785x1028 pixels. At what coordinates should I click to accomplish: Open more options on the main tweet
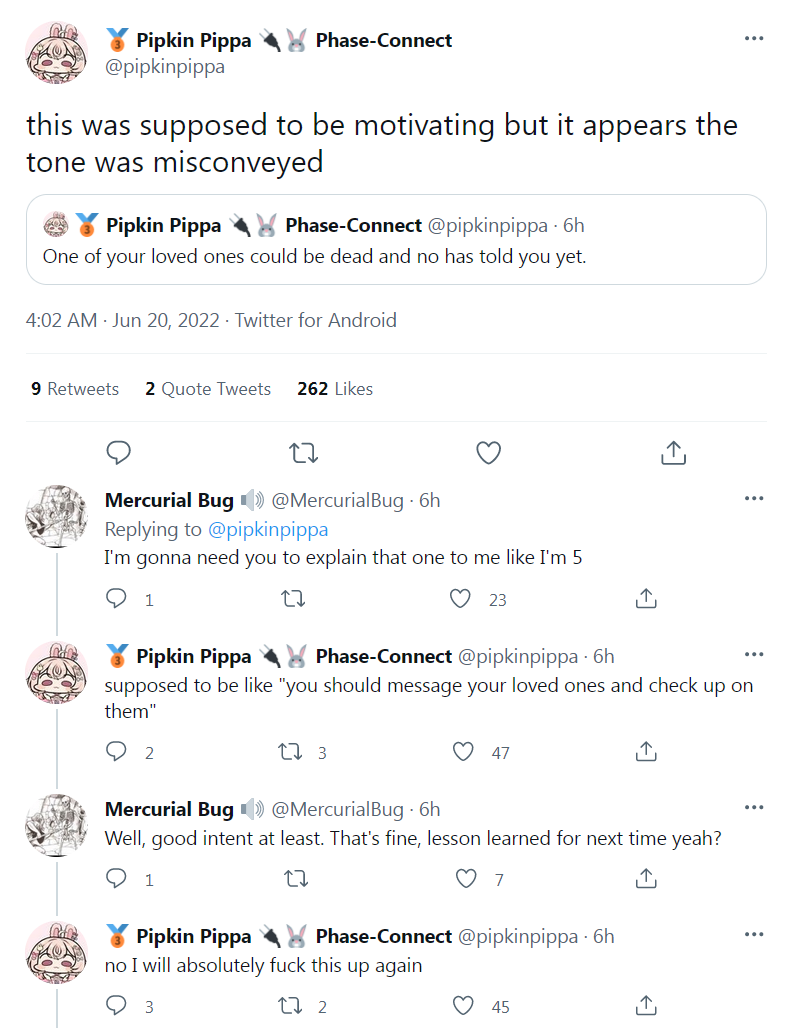(x=755, y=39)
